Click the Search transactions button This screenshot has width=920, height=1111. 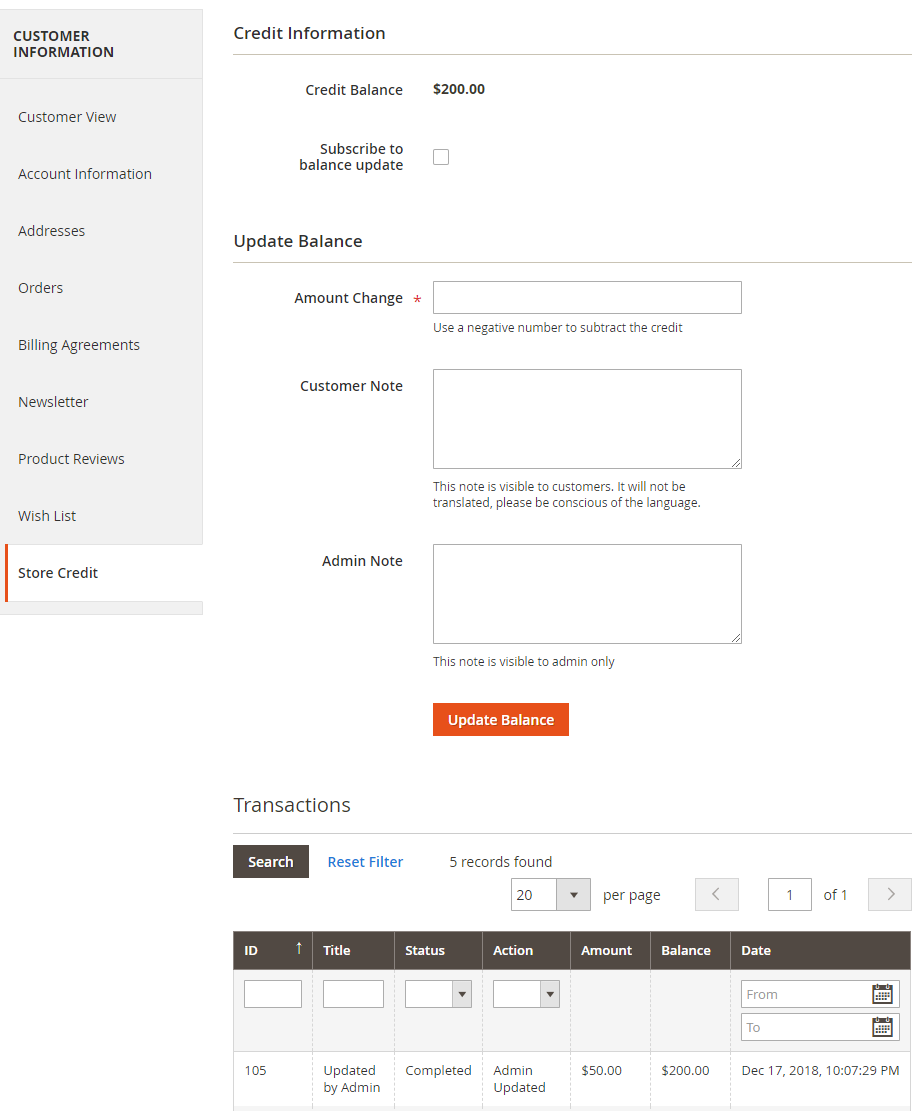tap(271, 862)
